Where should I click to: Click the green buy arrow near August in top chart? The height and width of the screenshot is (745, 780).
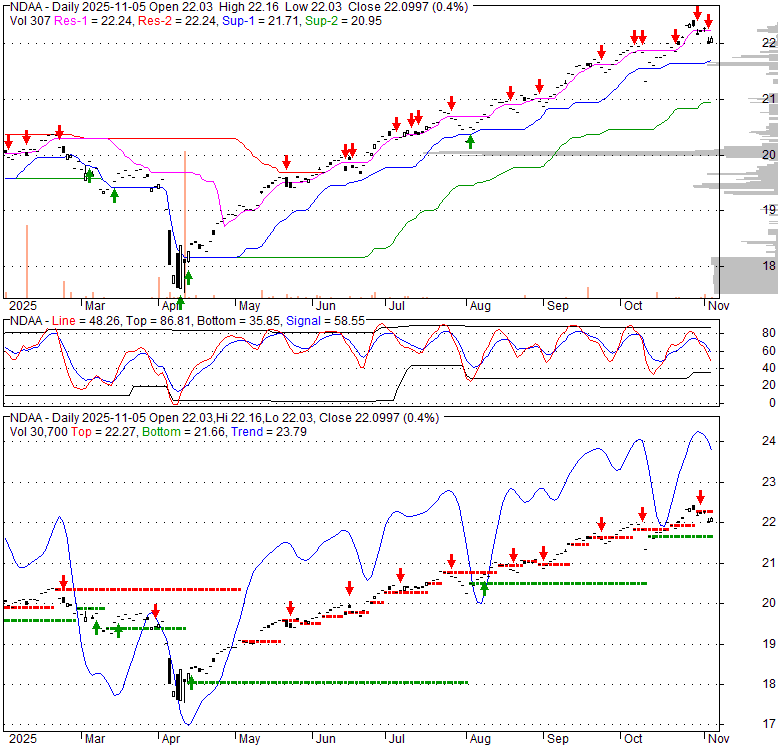tap(470, 141)
